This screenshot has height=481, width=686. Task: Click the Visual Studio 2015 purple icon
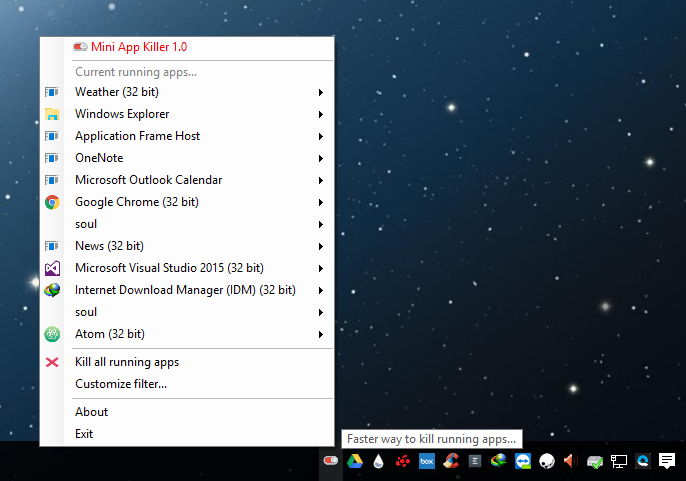click(52, 268)
